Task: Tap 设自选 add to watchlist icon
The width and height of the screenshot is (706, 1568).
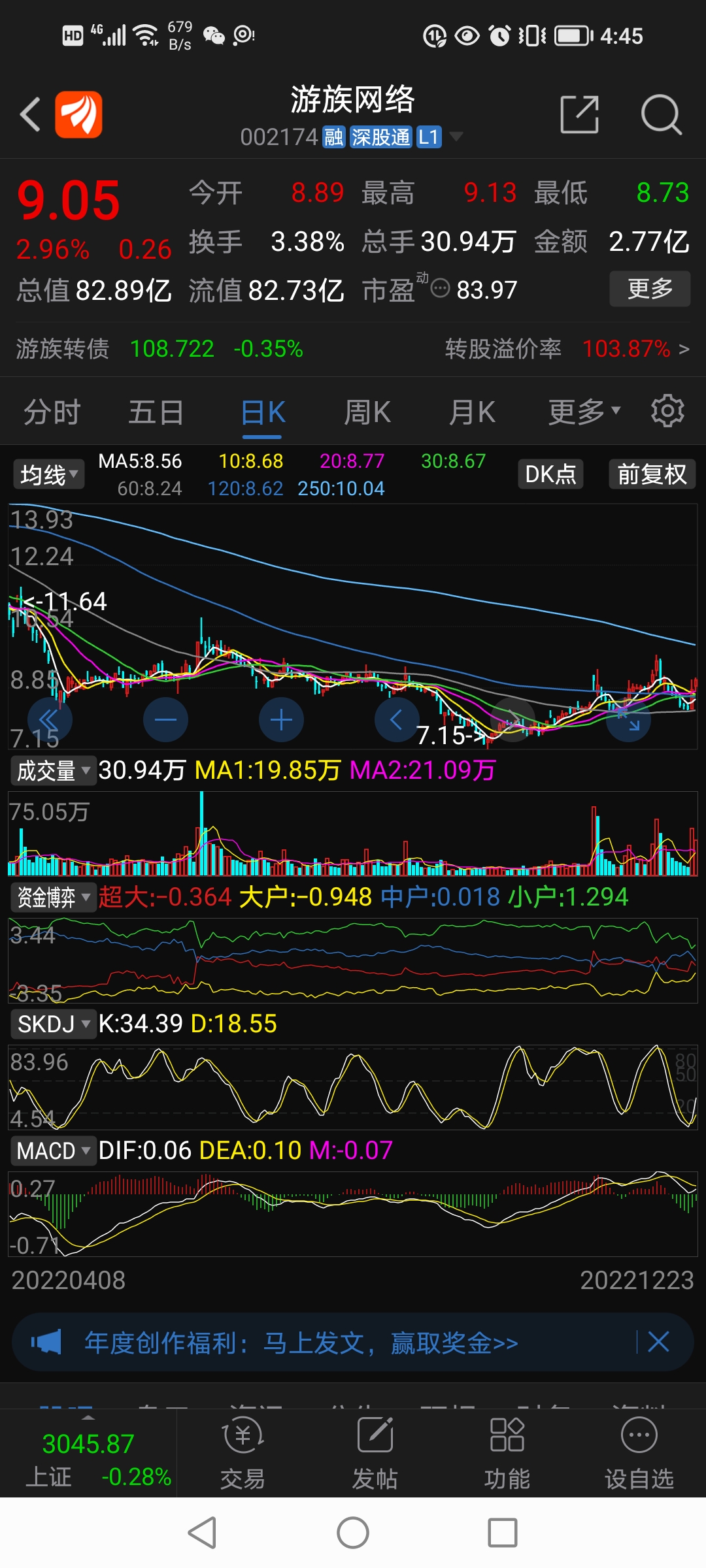Action: pos(639,1454)
